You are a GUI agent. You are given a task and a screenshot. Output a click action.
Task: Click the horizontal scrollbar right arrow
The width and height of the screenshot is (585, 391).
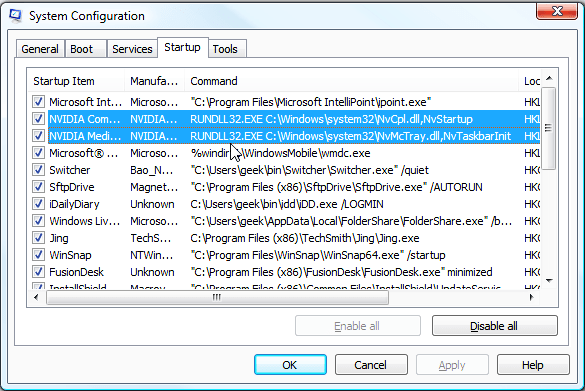[x=532, y=297]
